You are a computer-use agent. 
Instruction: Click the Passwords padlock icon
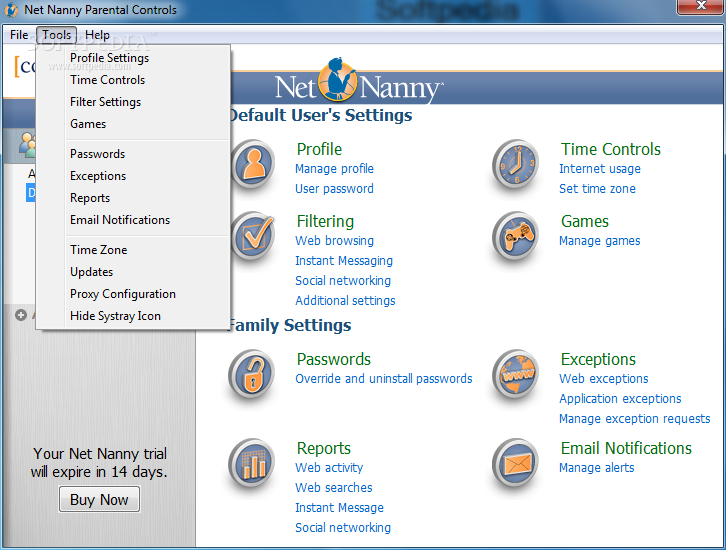pyautogui.click(x=251, y=374)
